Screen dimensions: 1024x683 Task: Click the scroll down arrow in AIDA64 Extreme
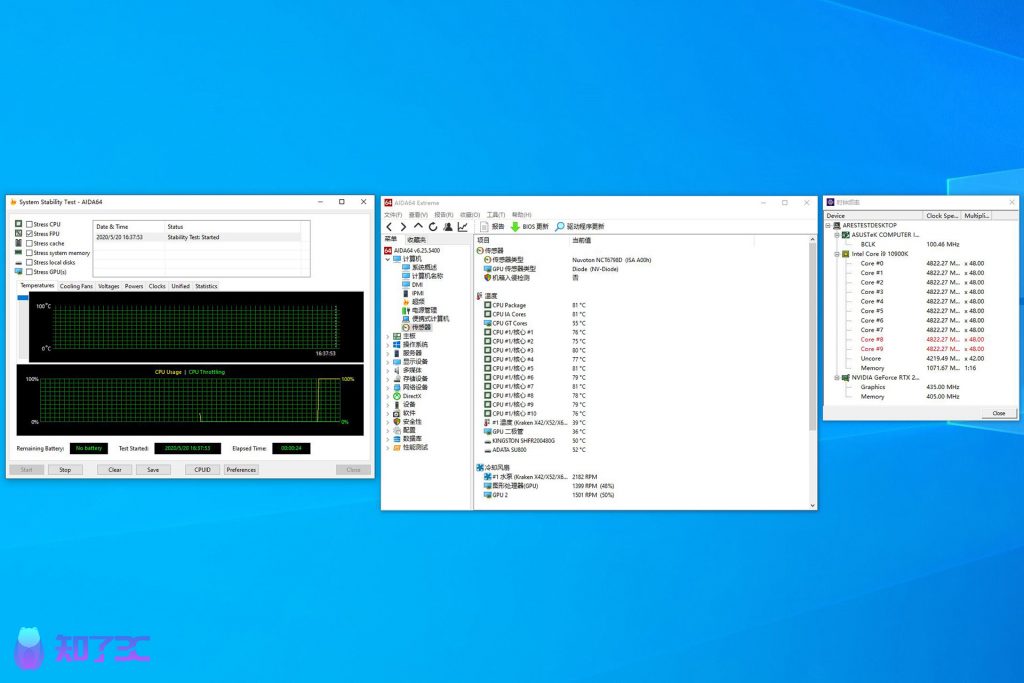812,505
